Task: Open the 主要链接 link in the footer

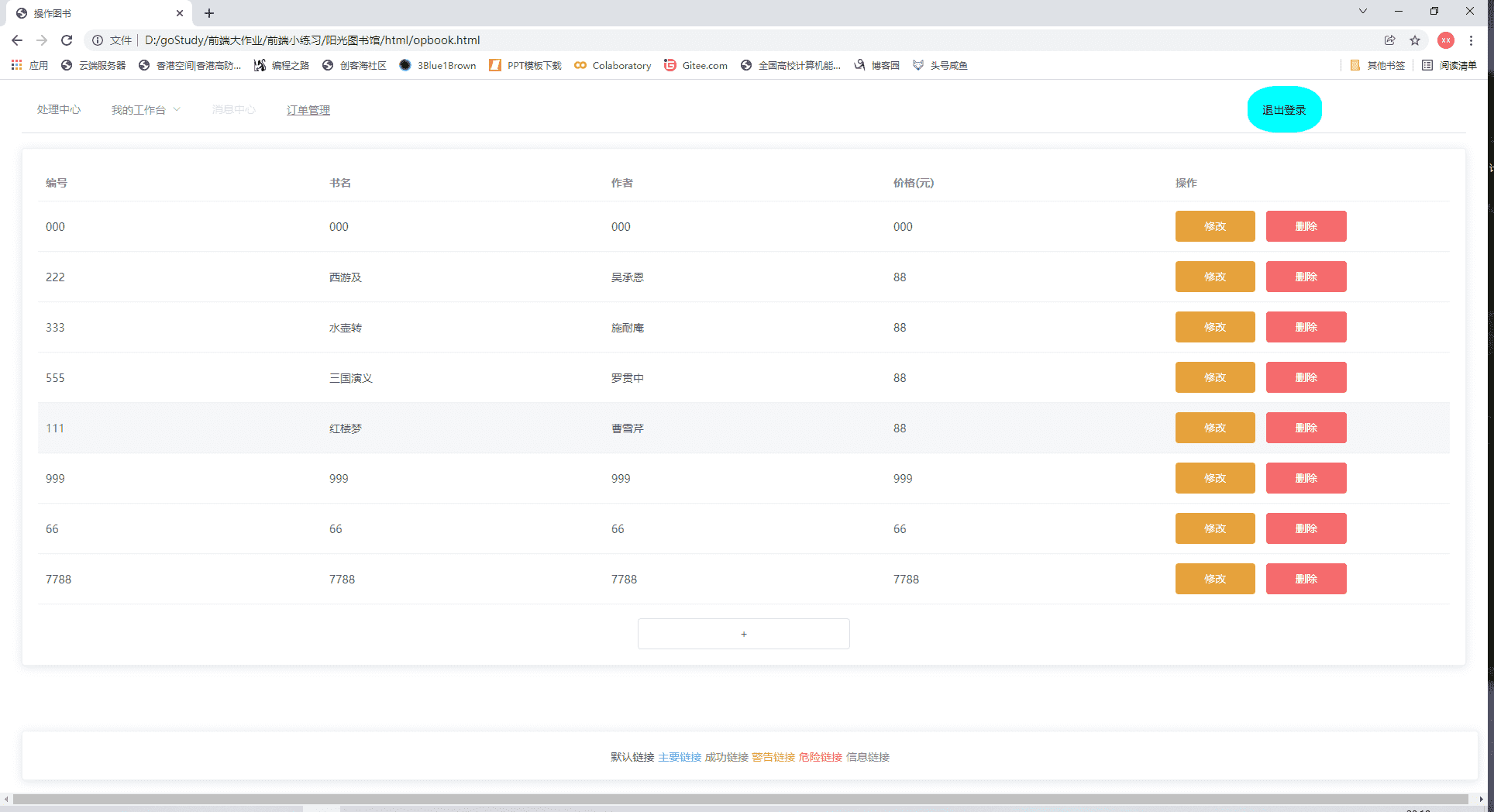Action: 680,757
